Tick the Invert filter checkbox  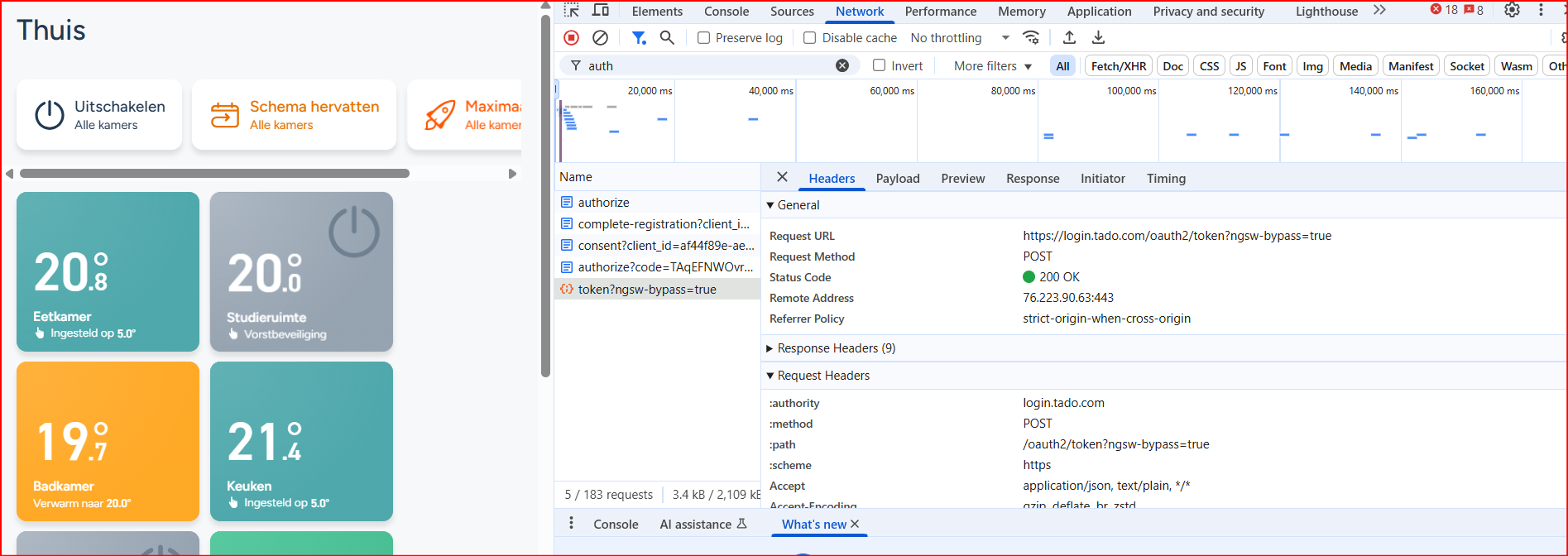[880, 66]
